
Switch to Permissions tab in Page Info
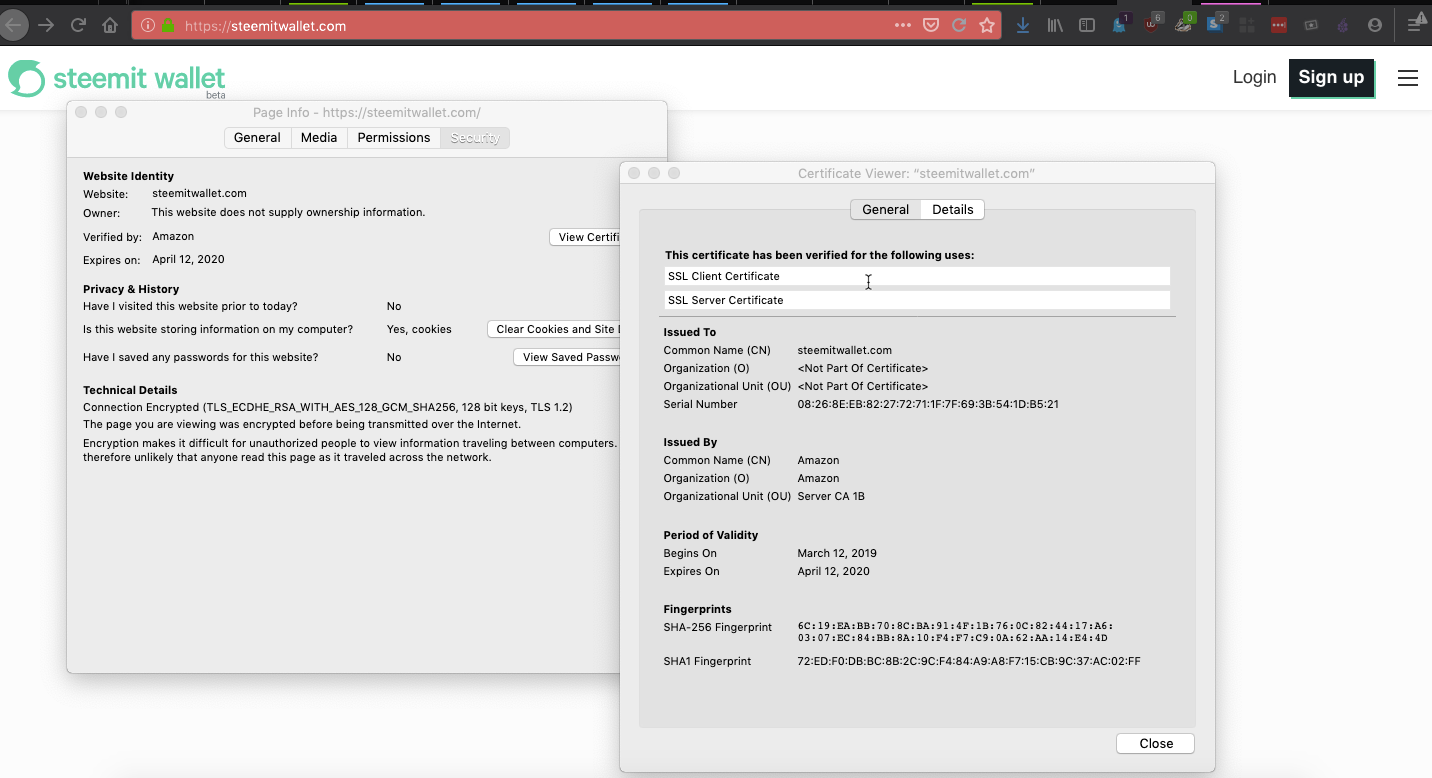(394, 138)
